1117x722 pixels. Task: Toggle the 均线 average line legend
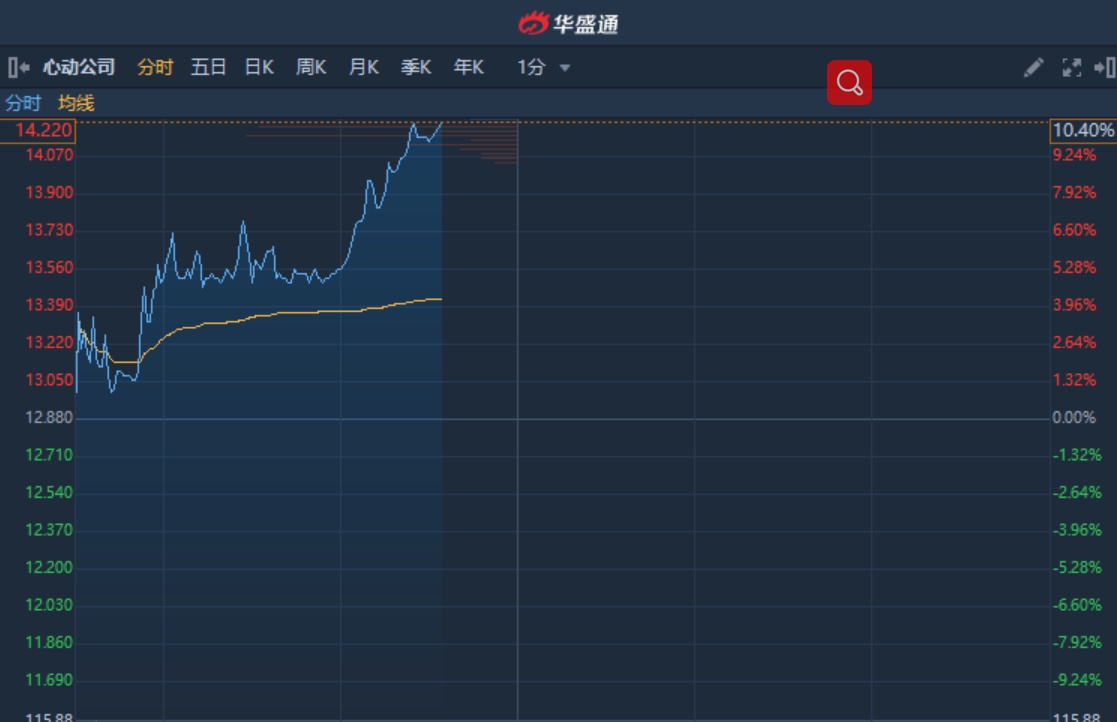point(76,103)
